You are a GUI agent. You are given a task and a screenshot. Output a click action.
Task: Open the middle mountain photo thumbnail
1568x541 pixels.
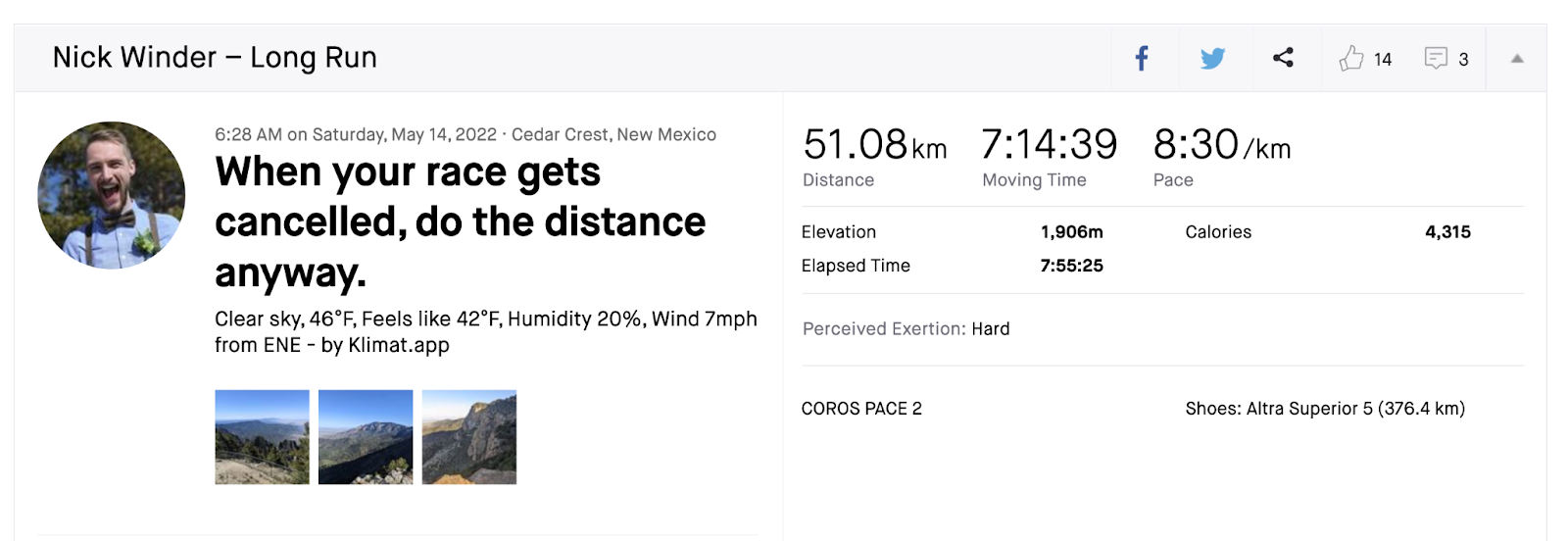click(x=366, y=437)
